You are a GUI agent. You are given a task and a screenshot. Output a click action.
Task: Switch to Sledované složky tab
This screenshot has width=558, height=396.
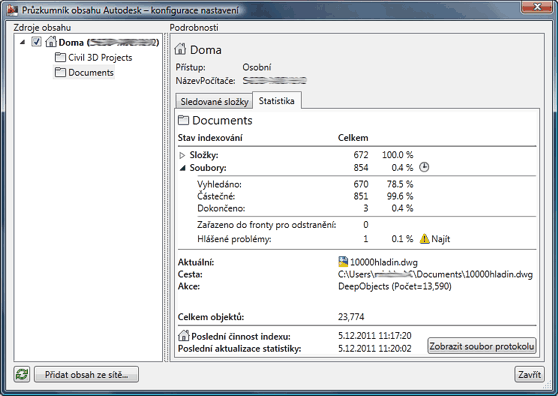pyautogui.click(x=214, y=101)
